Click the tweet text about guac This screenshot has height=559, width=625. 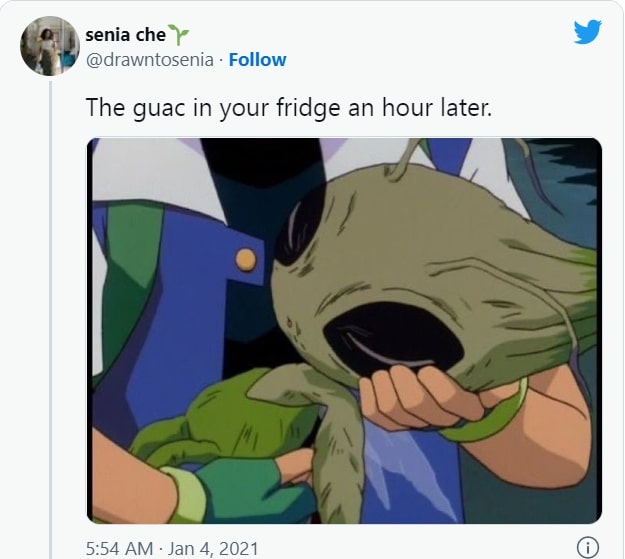[x=289, y=108]
